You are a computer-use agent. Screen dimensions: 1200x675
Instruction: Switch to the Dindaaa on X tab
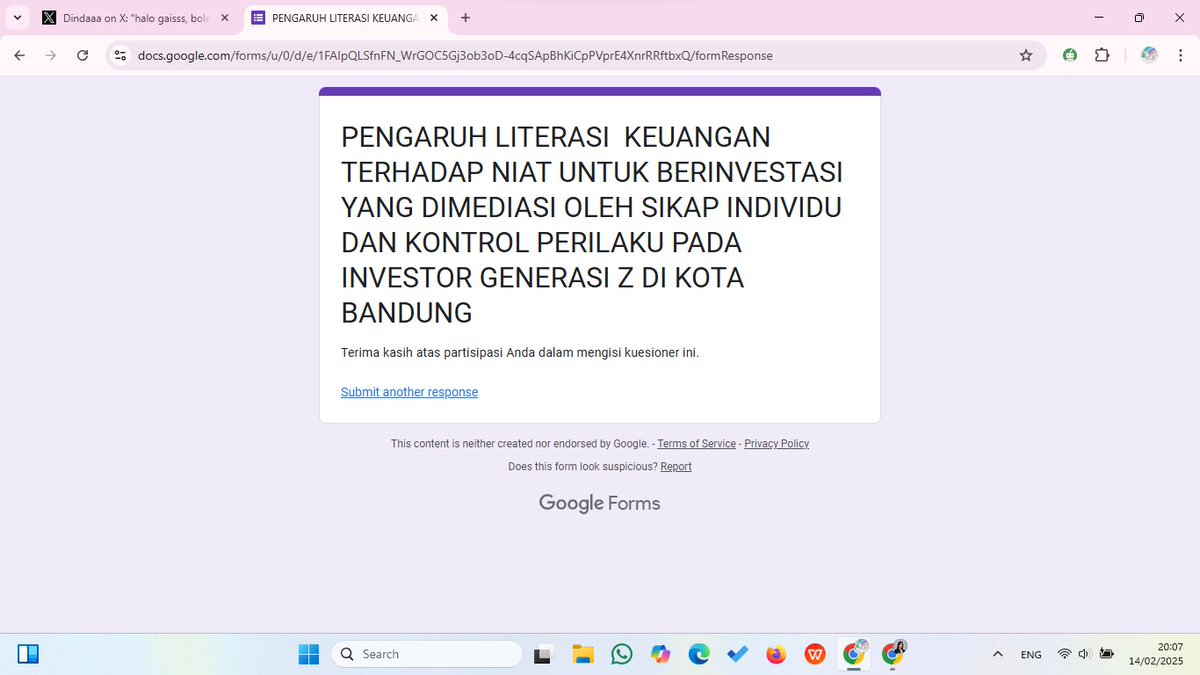136,18
